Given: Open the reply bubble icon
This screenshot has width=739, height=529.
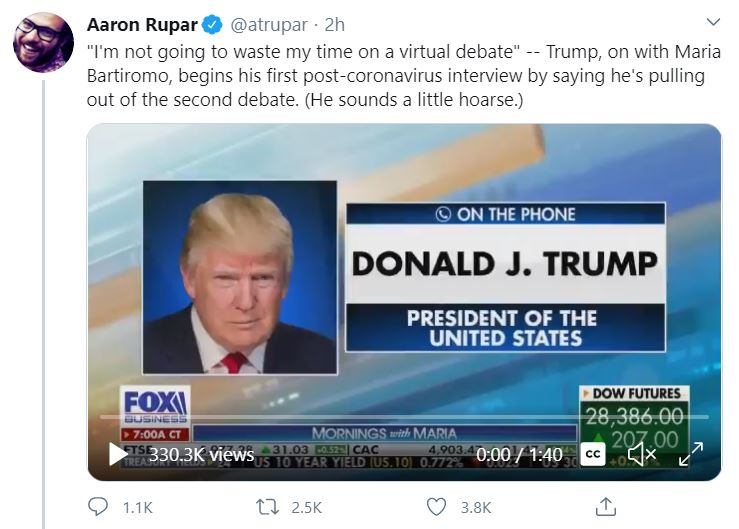Looking at the screenshot, I should pos(98,507).
